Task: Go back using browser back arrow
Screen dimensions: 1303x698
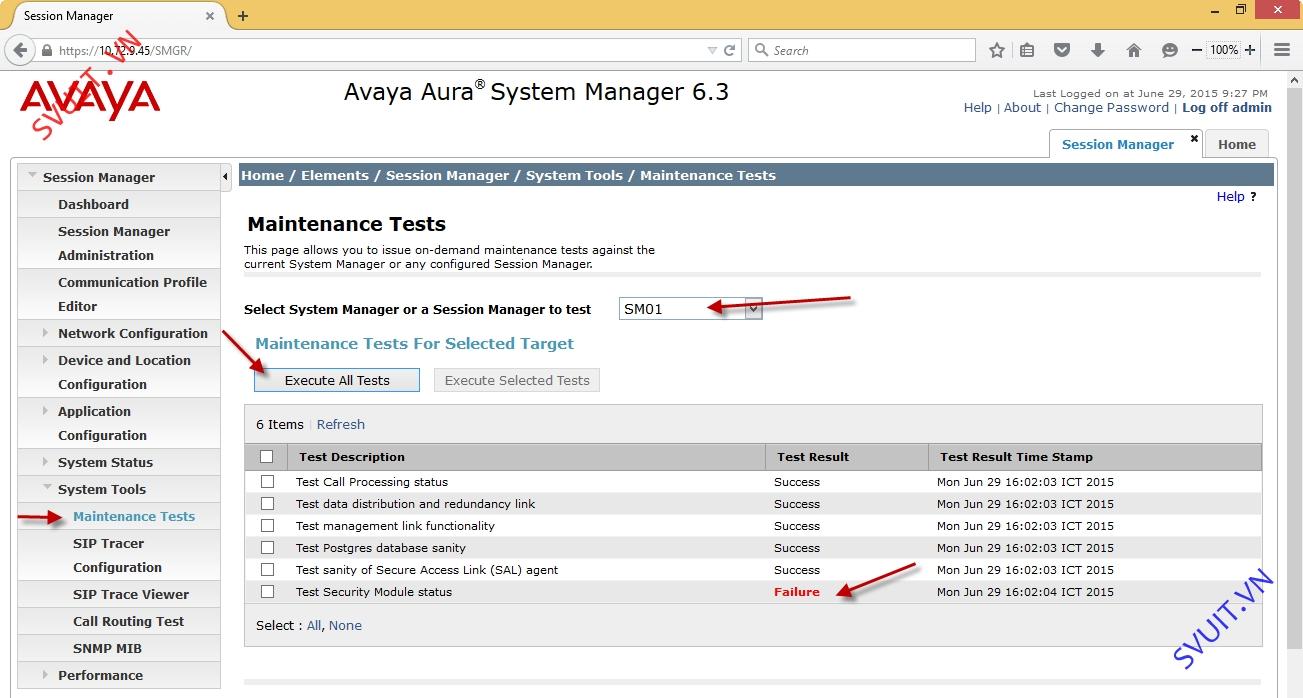Action: (x=20, y=50)
